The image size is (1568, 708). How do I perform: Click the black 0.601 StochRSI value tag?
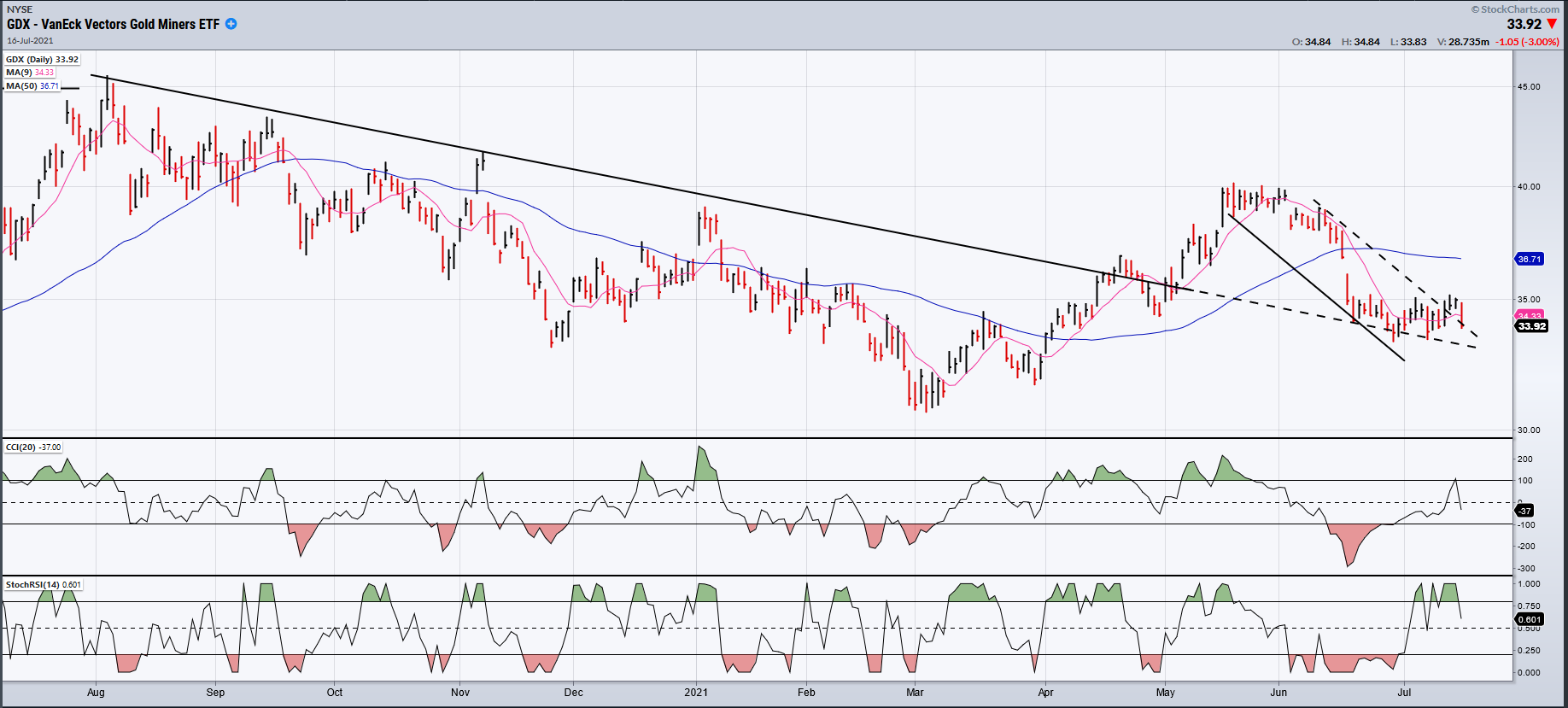click(1529, 619)
